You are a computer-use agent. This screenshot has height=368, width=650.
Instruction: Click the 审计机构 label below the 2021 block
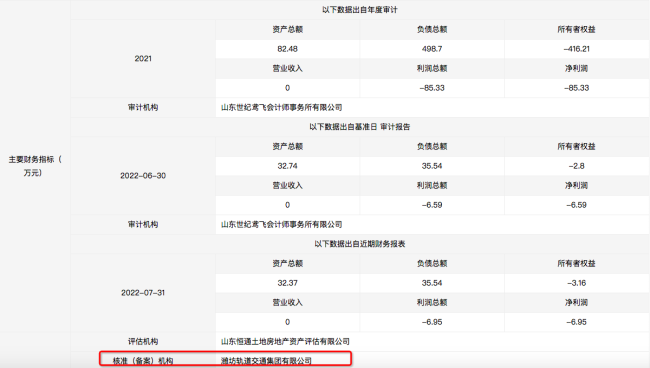143,107
